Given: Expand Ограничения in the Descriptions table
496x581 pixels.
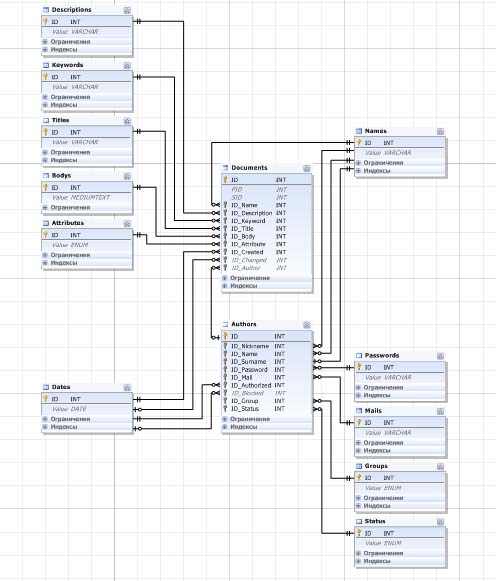Looking at the screenshot, I should pos(45,42).
